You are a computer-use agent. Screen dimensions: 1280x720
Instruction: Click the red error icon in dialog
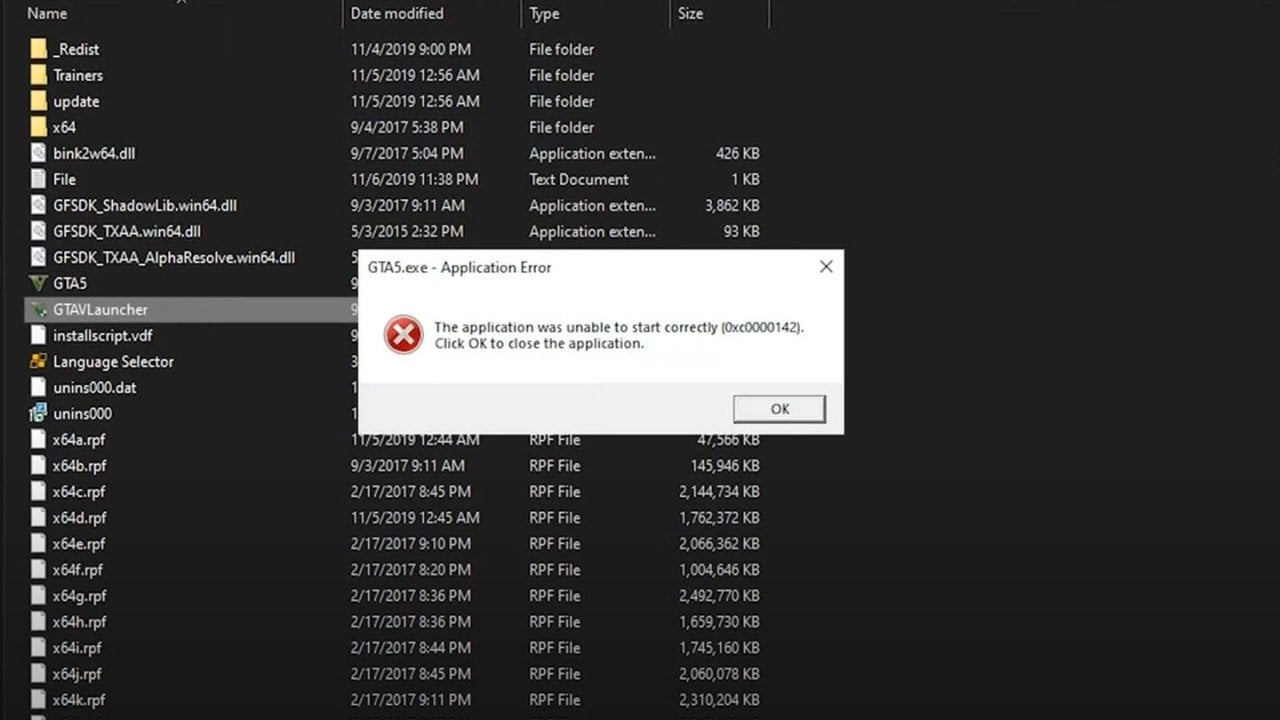point(403,335)
